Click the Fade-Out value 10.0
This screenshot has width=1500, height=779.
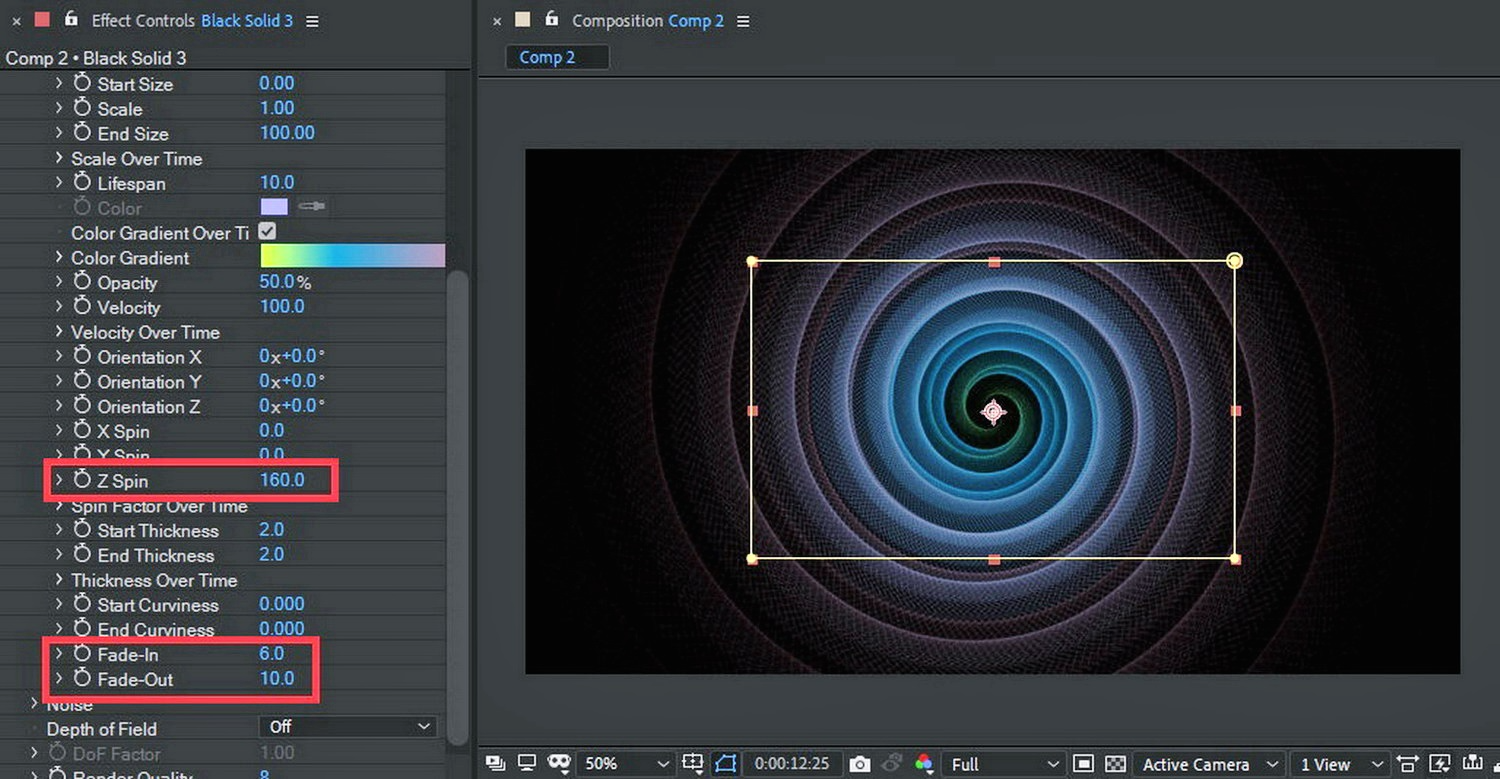click(x=277, y=679)
